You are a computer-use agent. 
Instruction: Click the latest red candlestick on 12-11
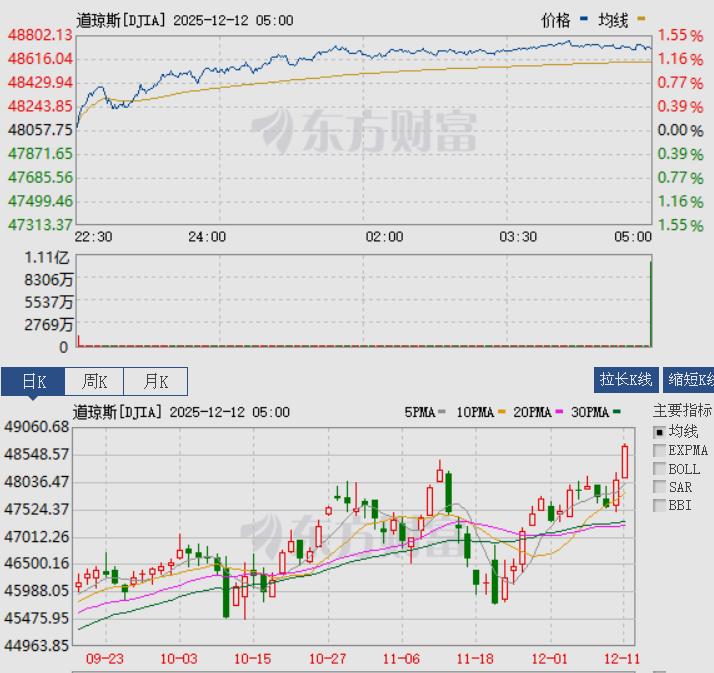[x=625, y=462]
